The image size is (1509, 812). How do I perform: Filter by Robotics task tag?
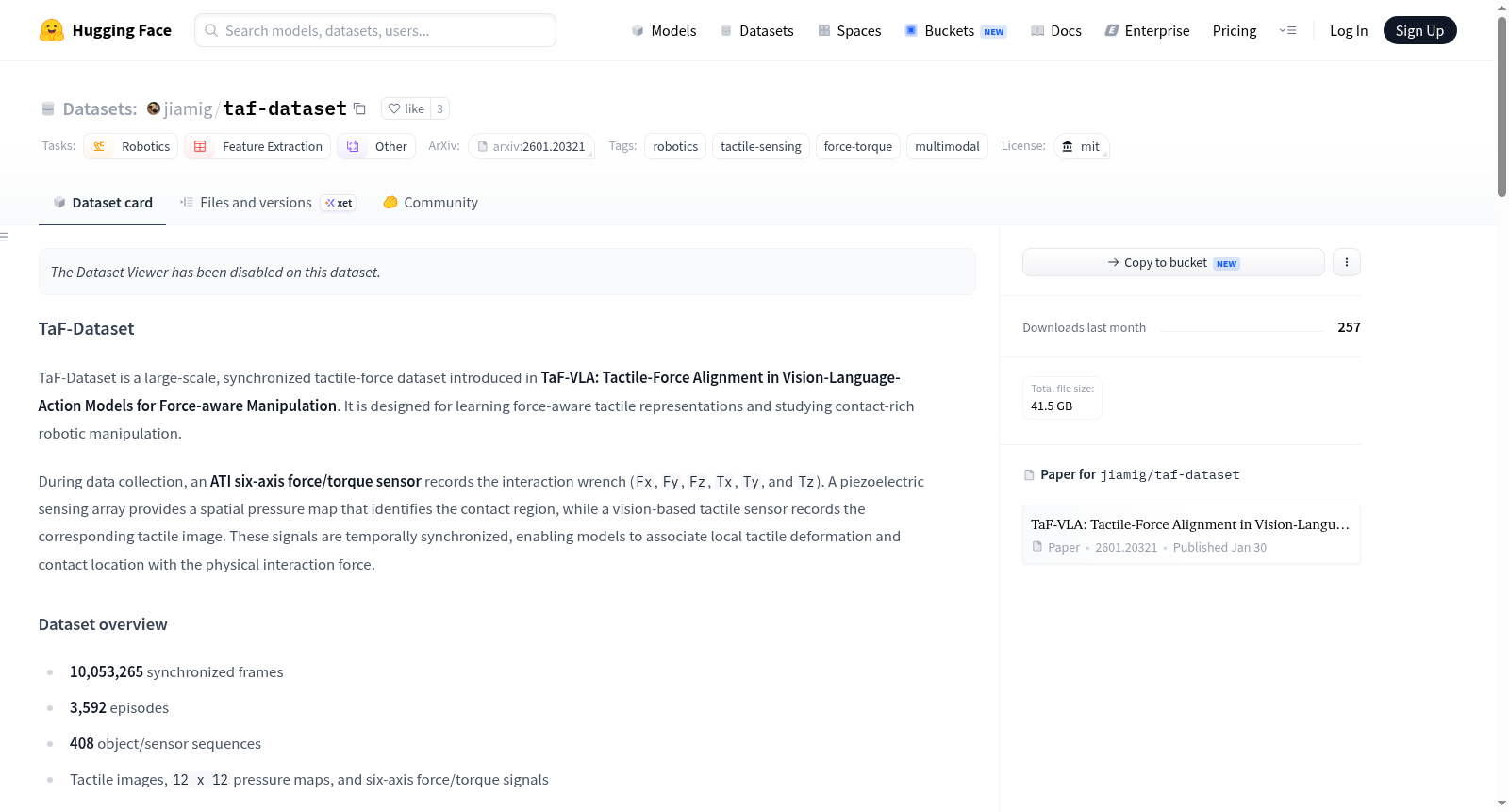[131, 146]
